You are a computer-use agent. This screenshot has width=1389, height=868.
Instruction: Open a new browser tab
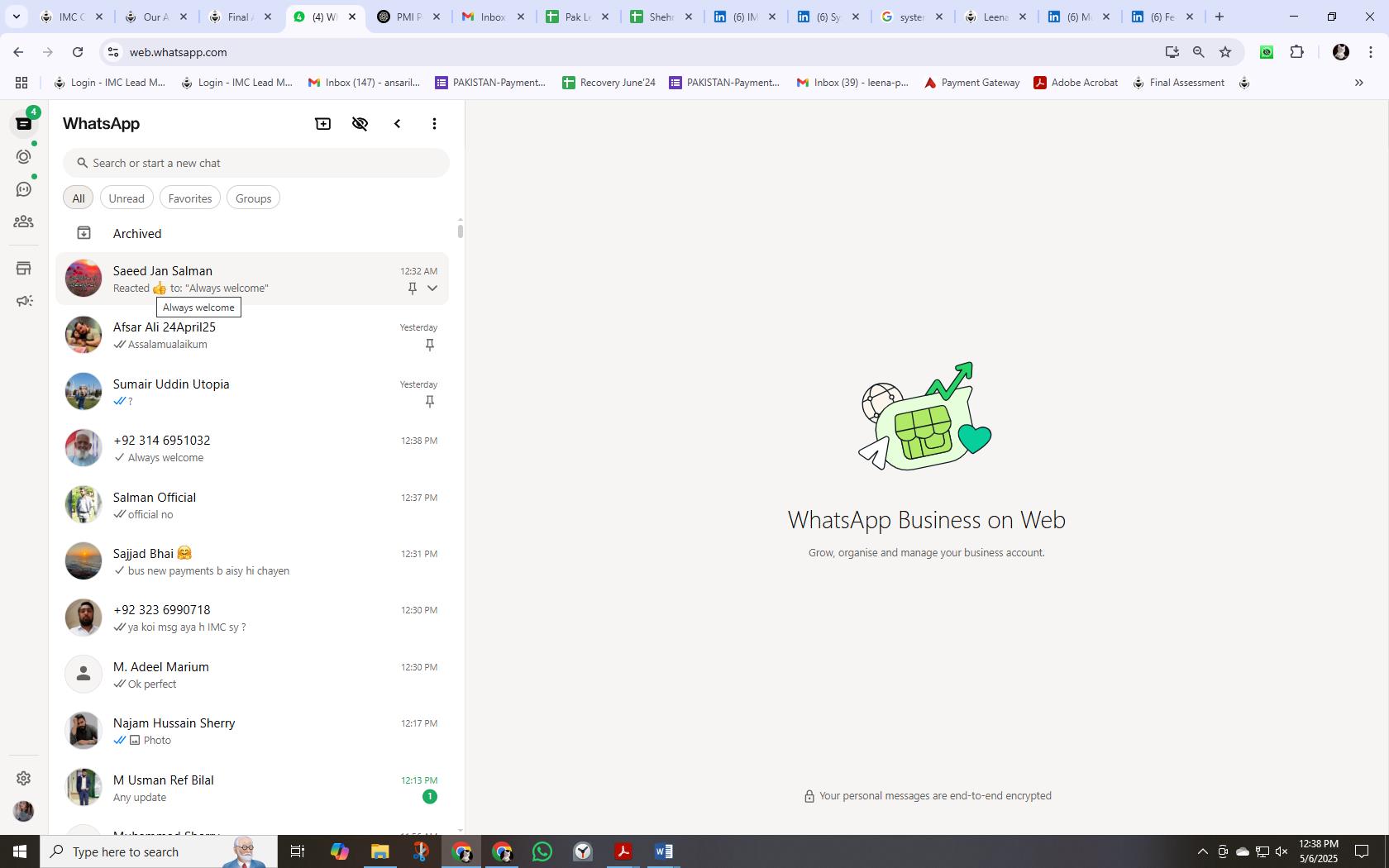[x=1219, y=17]
